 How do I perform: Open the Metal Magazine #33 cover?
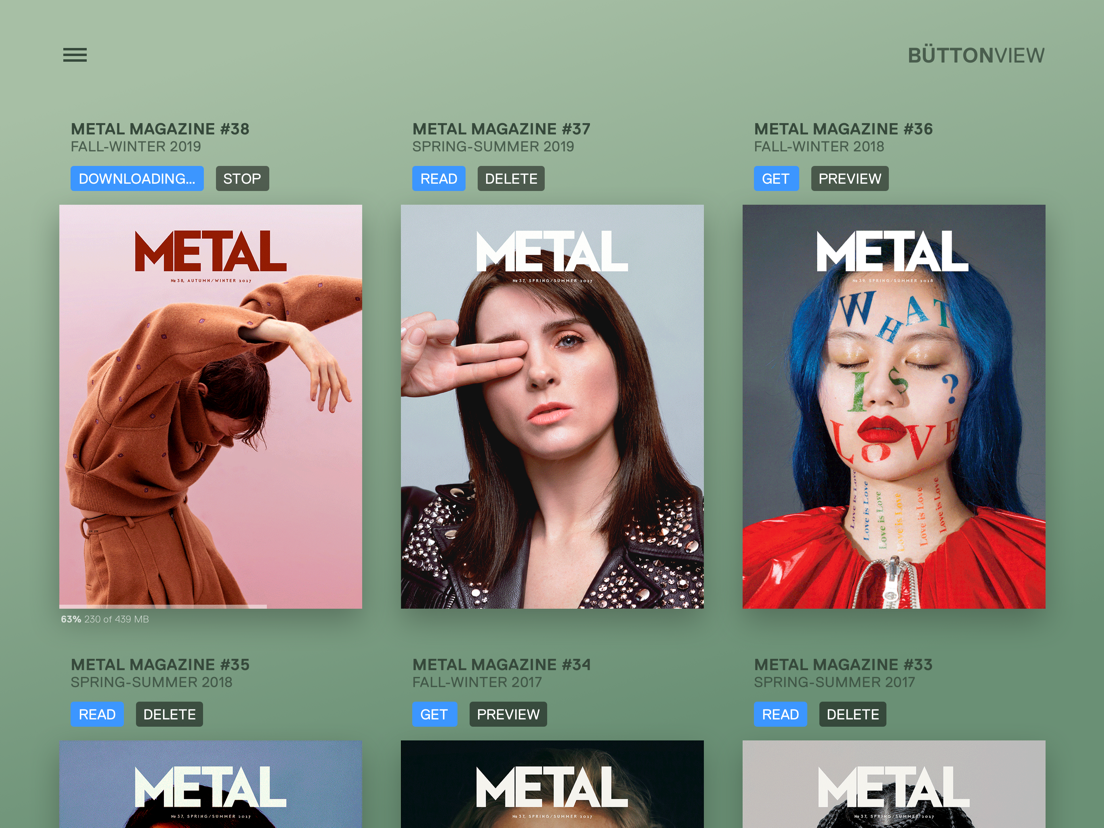894,784
